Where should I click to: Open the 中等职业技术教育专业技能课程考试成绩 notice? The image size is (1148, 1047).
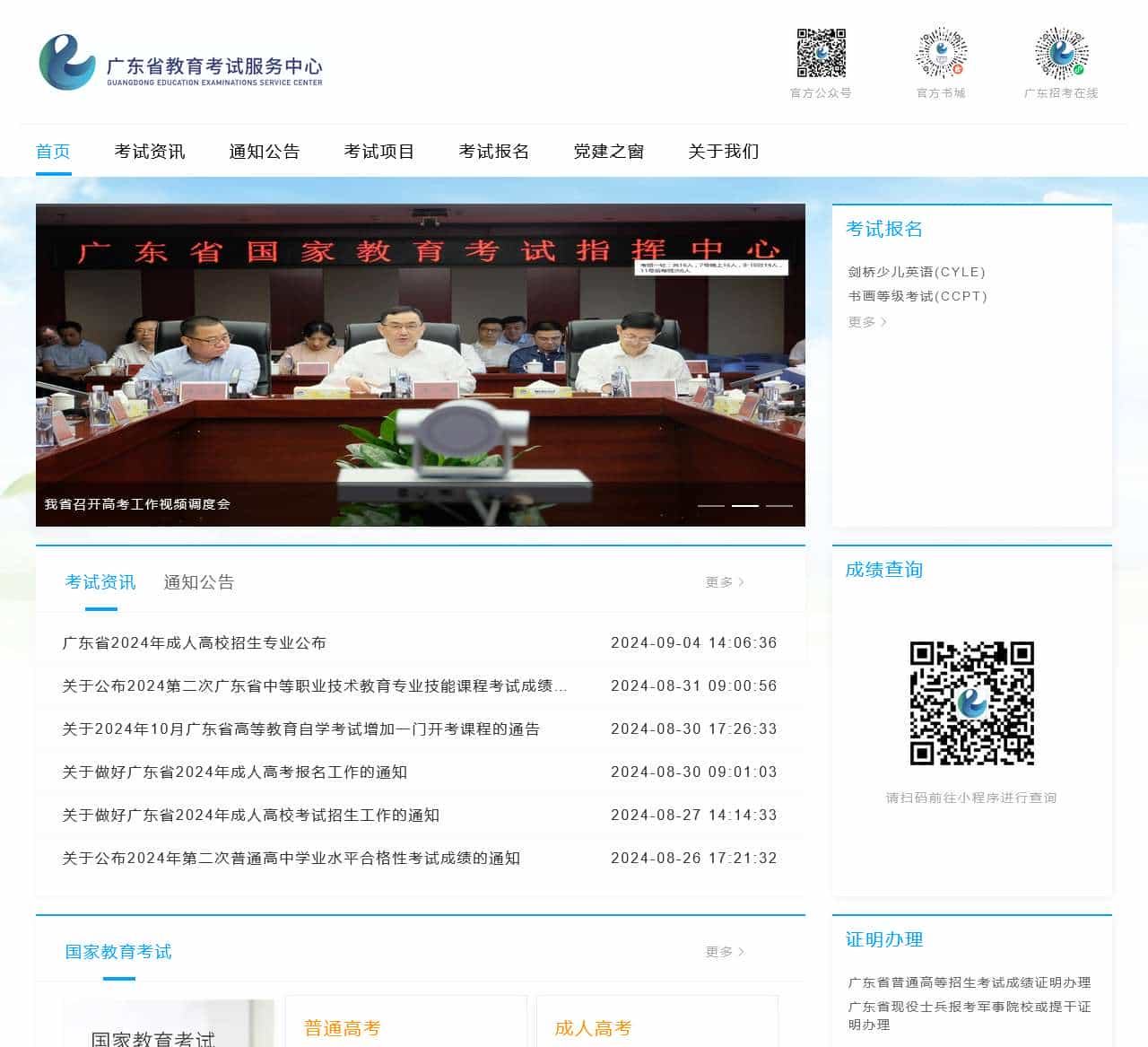pyautogui.click(x=315, y=685)
